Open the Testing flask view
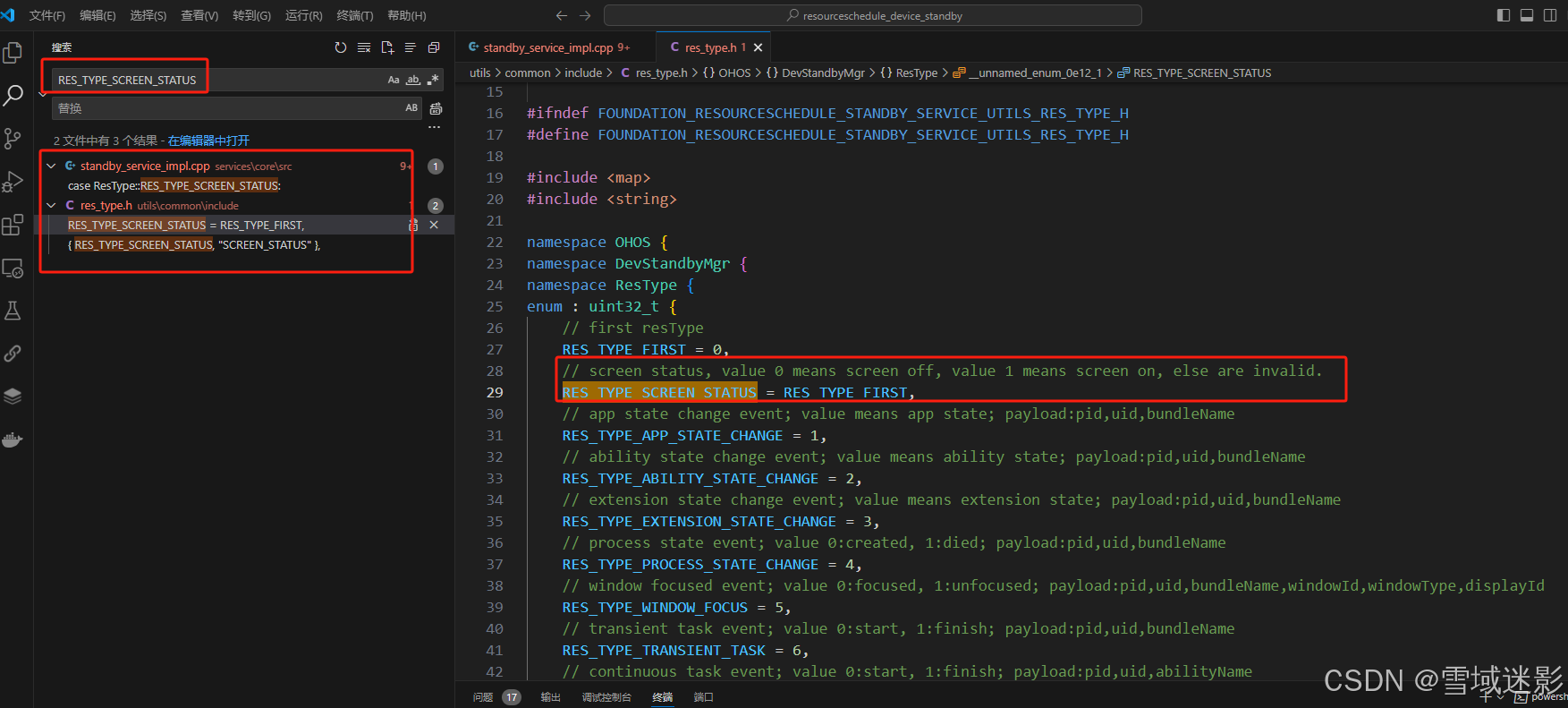The width and height of the screenshot is (1568, 708). [13, 311]
